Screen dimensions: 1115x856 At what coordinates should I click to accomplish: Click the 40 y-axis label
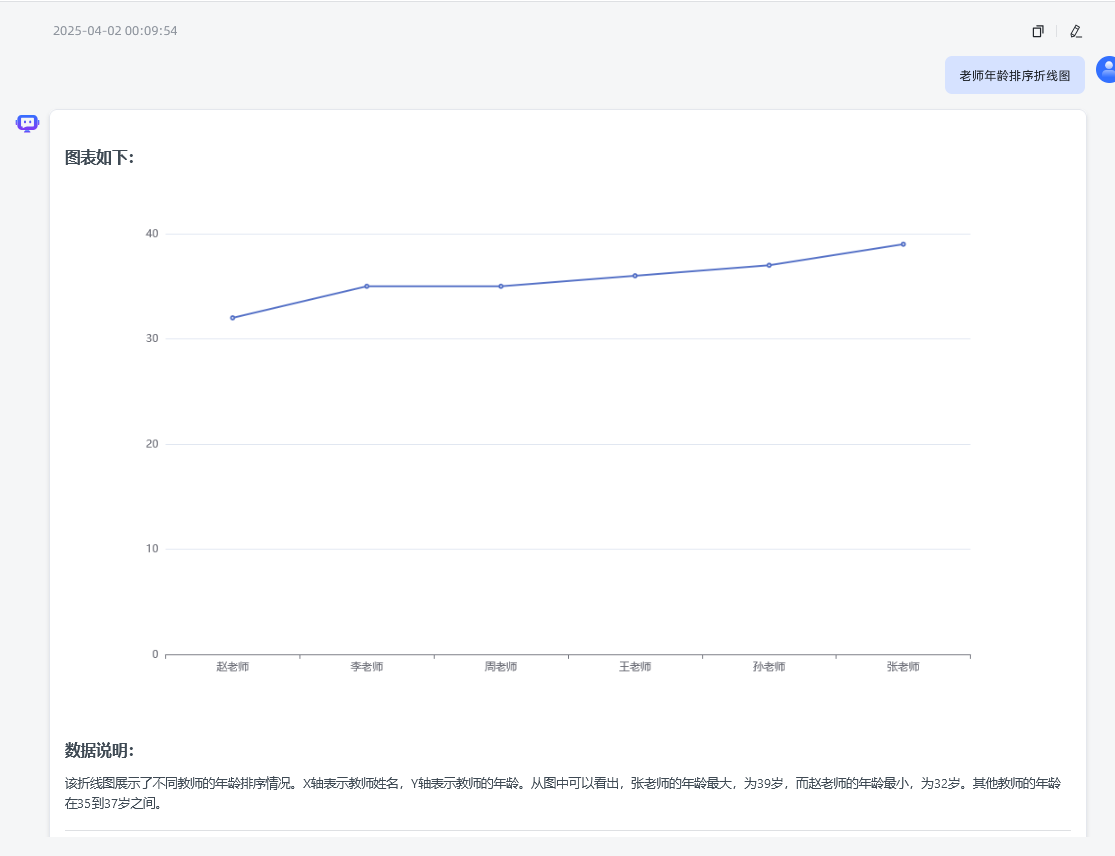click(152, 234)
